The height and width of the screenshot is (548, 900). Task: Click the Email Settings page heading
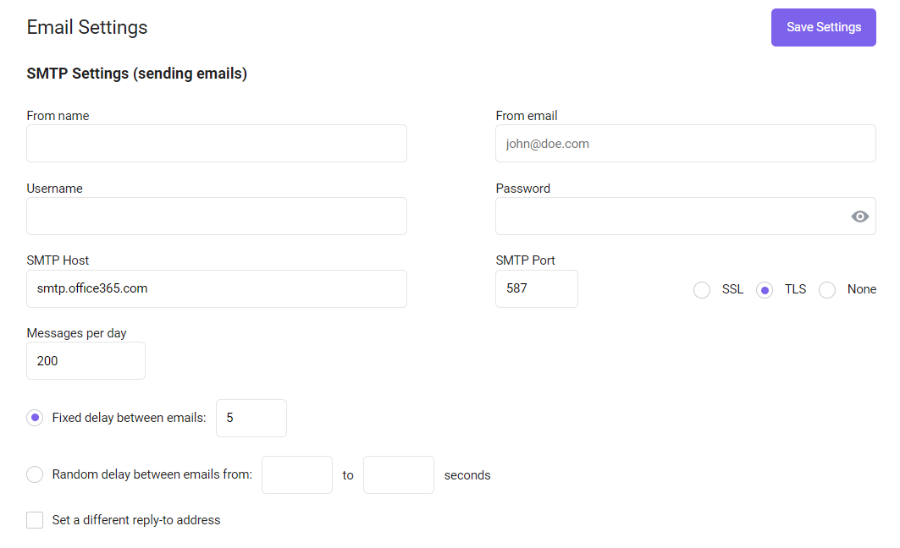(x=87, y=27)
